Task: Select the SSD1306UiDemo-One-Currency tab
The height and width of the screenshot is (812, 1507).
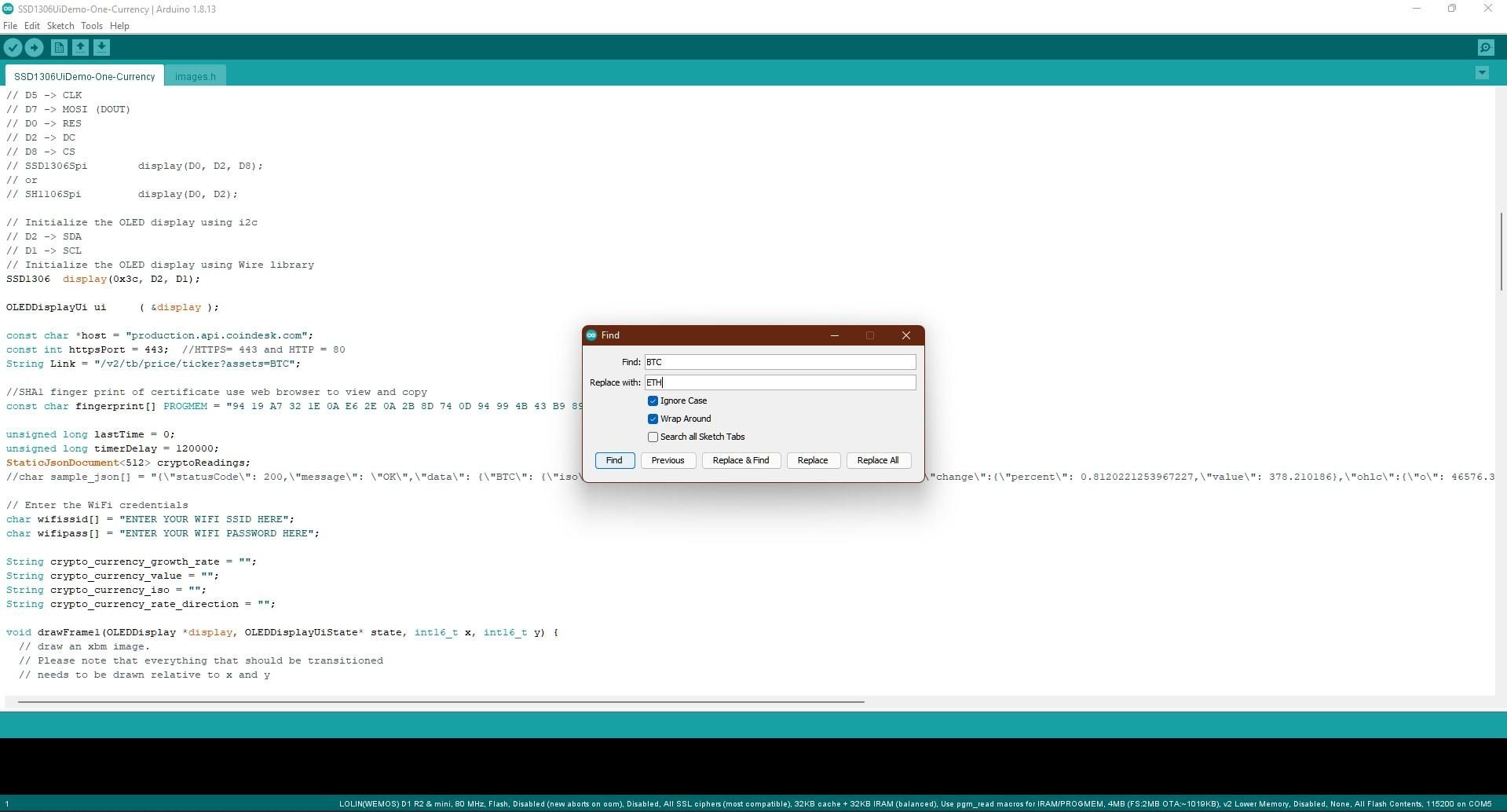Action: [x=84, y=75]
